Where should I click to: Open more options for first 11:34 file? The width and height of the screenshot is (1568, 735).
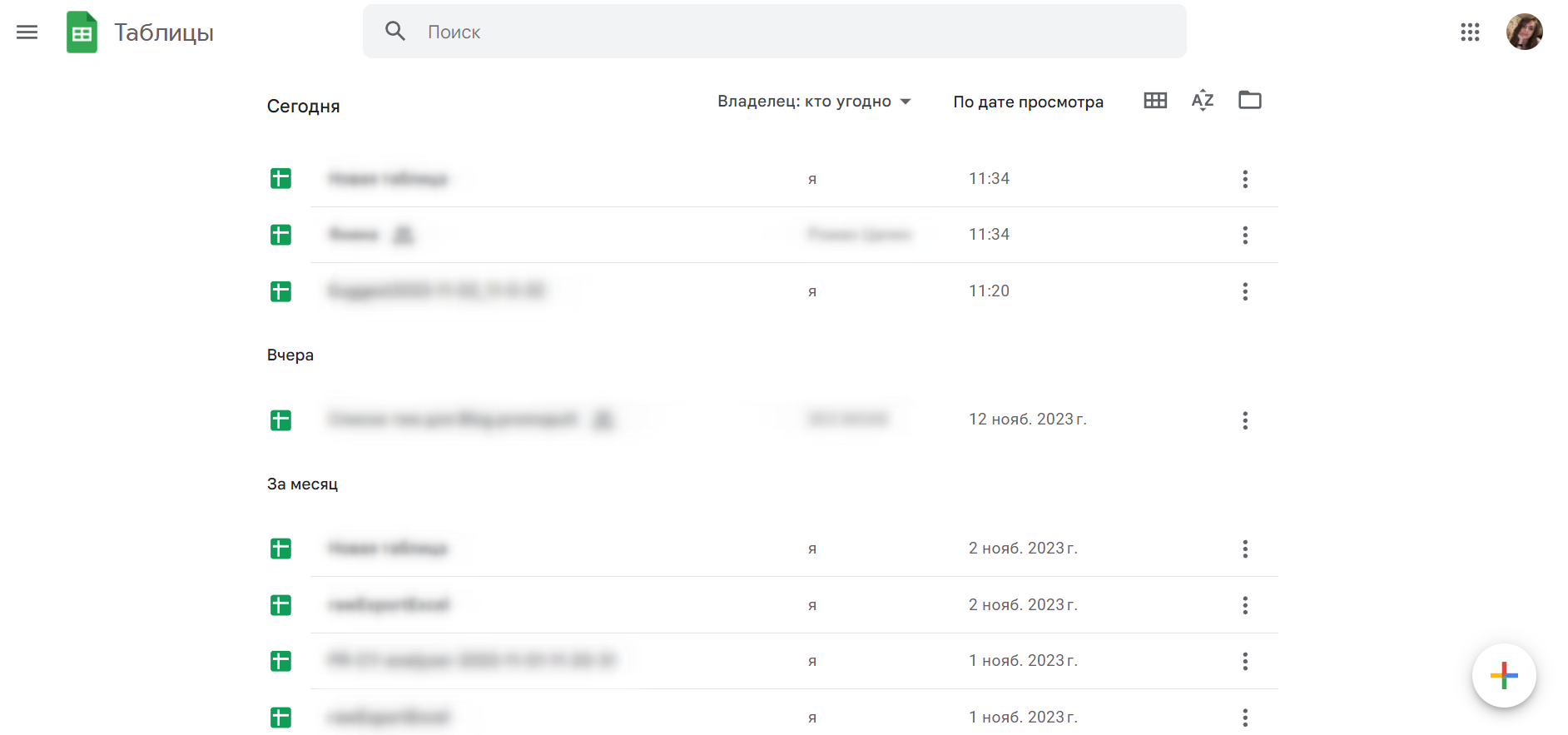(x=1245, y=179)
